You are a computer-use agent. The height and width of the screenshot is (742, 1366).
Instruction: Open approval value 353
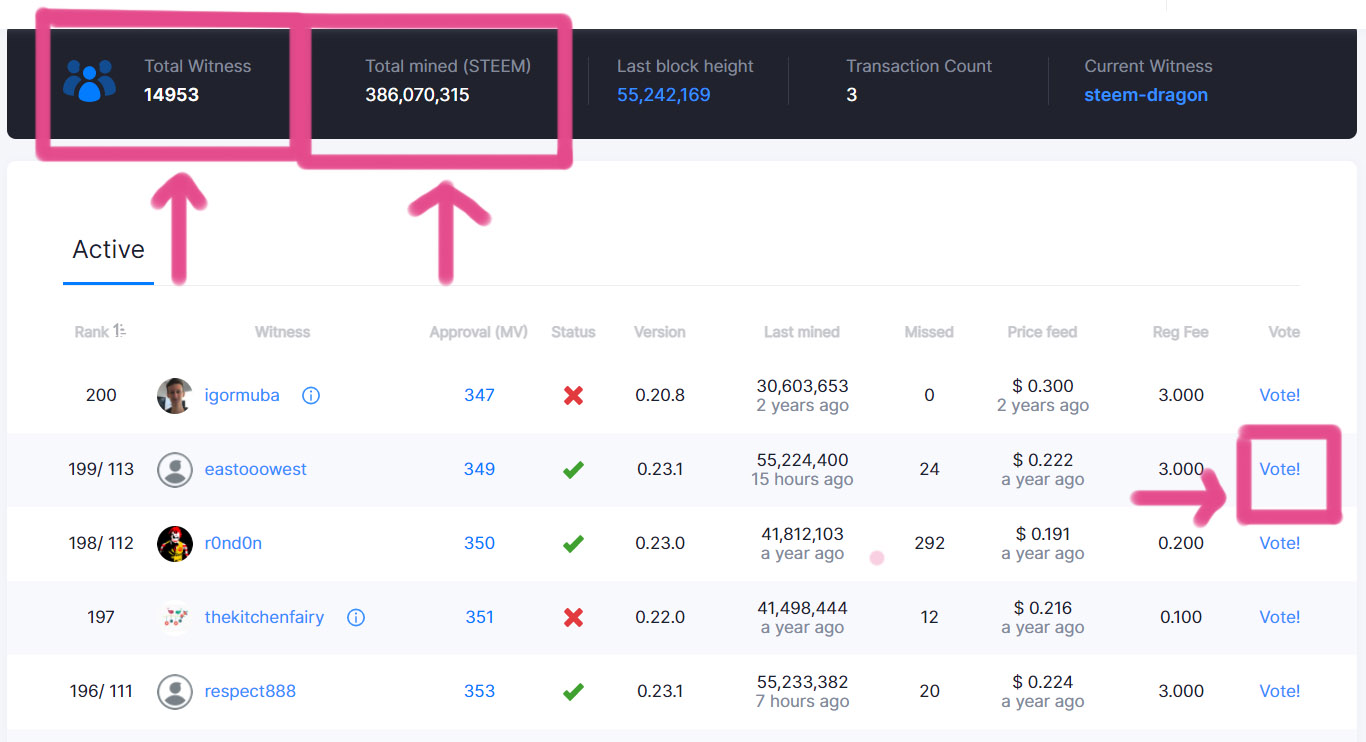coord(479,692)
